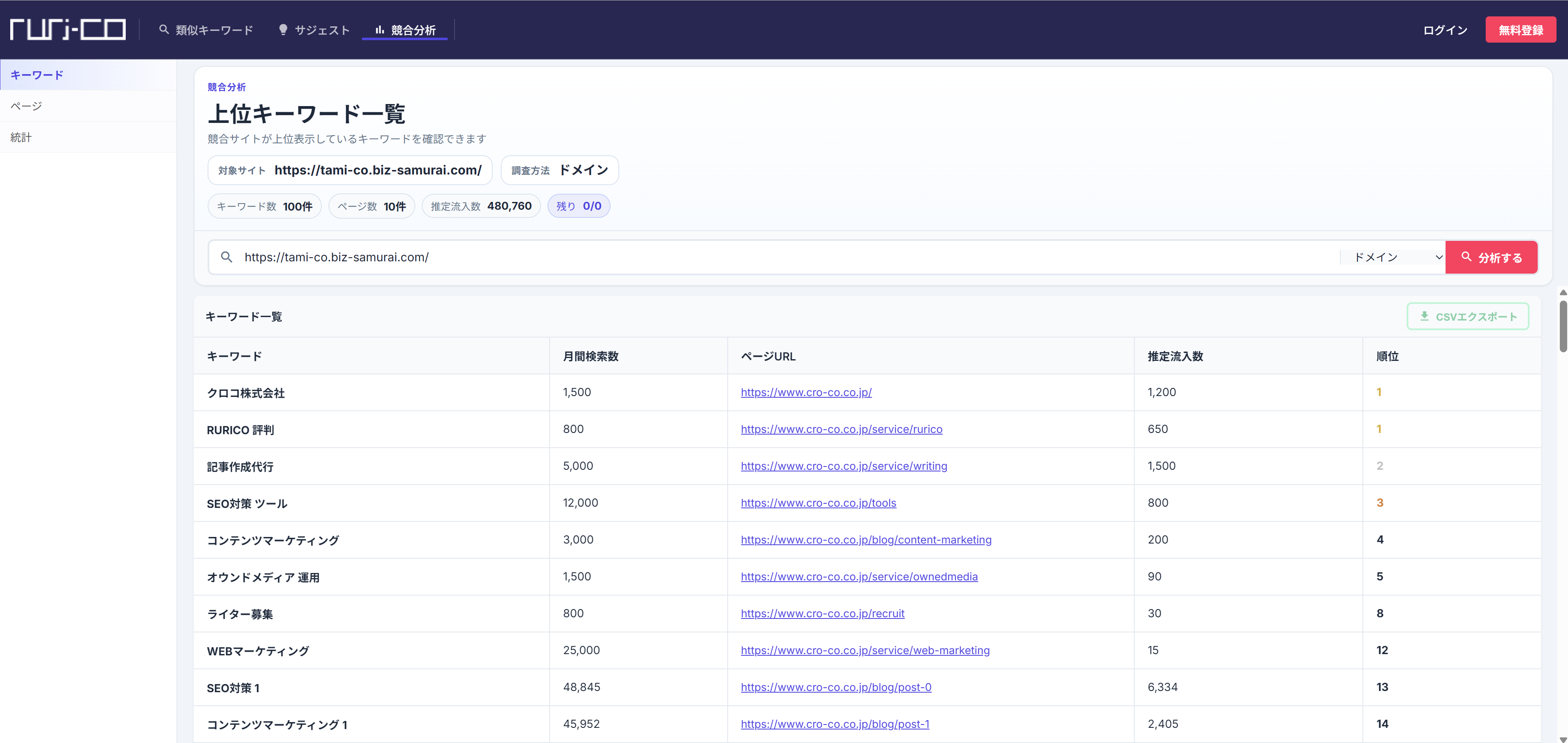The width and height of the screenshot is (1568, 743).
Task: Click the scrollbar up arrow
Action: tap(1563, 293)
